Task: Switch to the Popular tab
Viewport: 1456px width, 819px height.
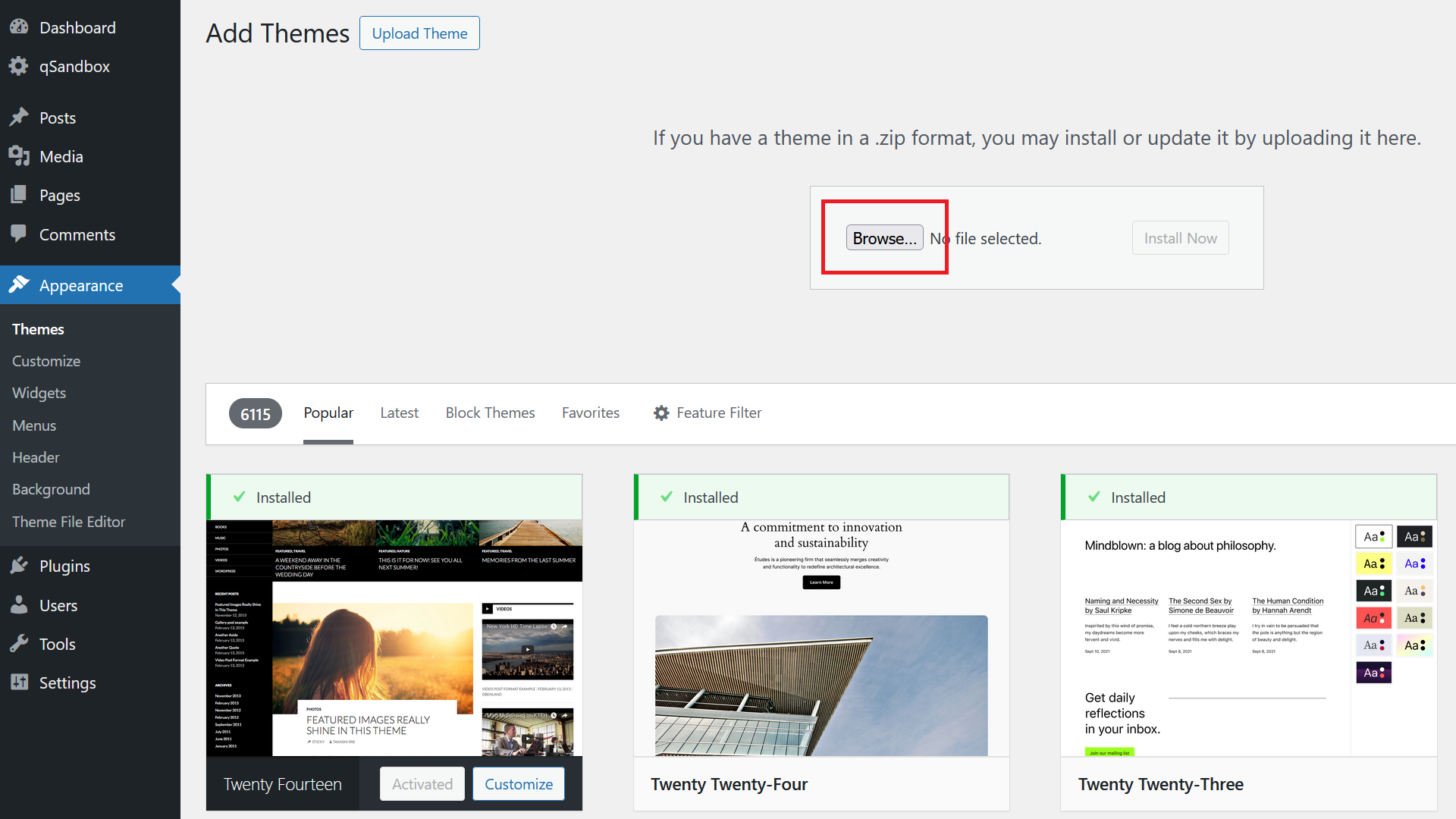Action: coord(328,413)
